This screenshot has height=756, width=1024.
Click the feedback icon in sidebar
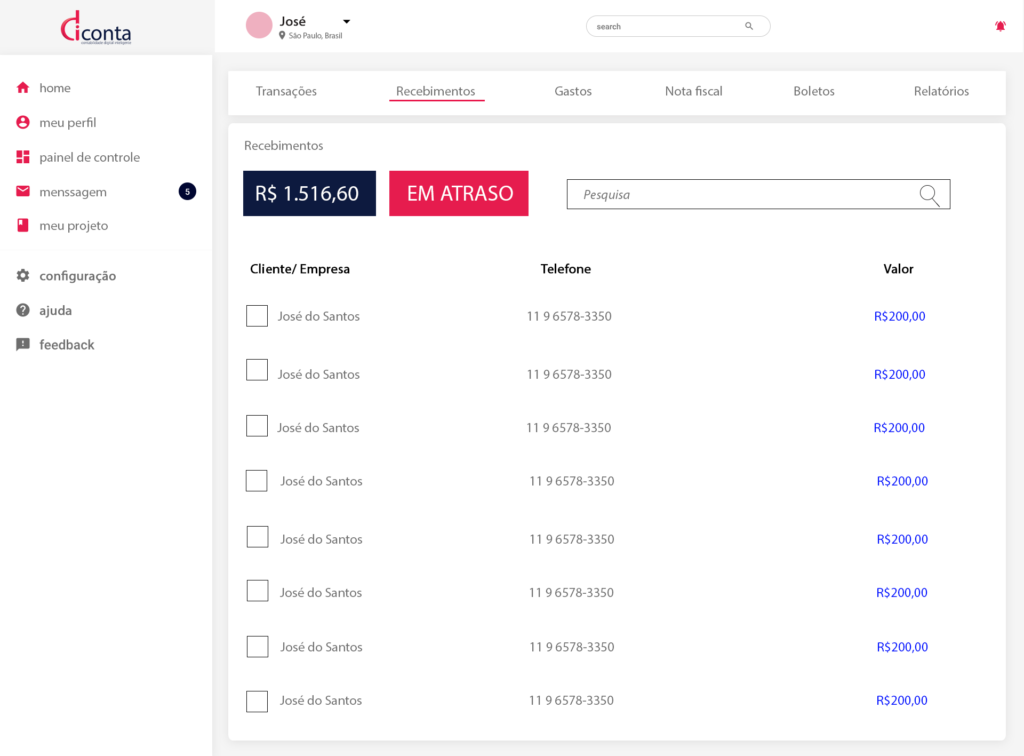(23, 345)
